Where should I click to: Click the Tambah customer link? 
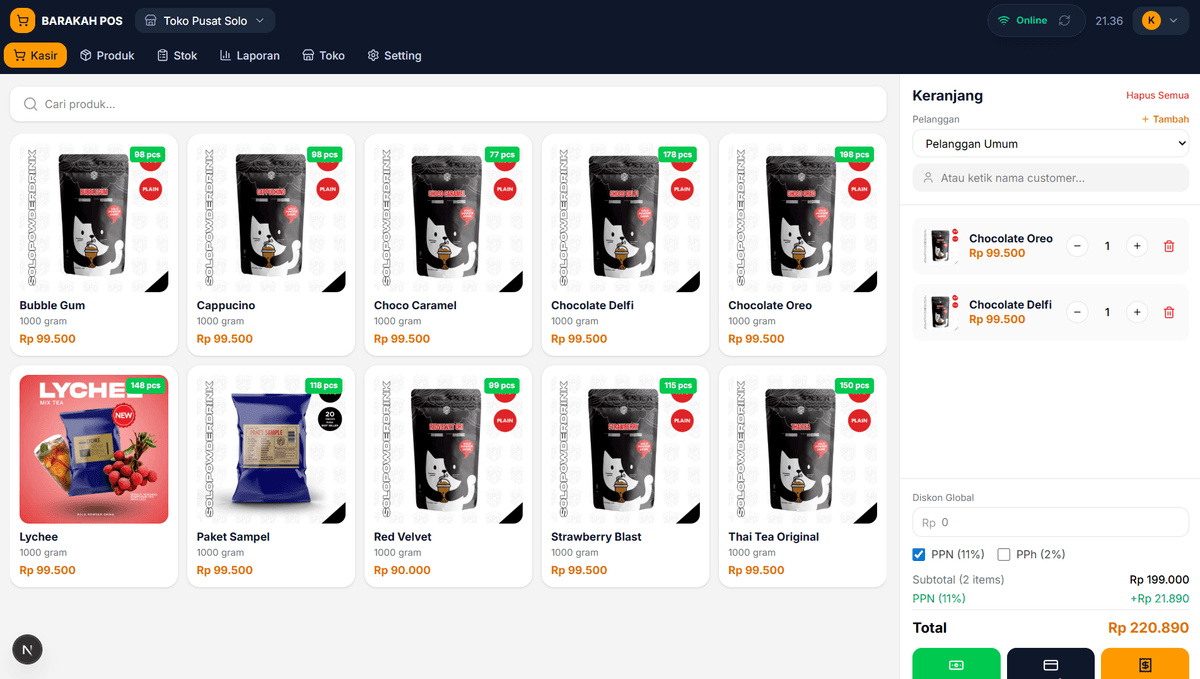coord(1165,119)
